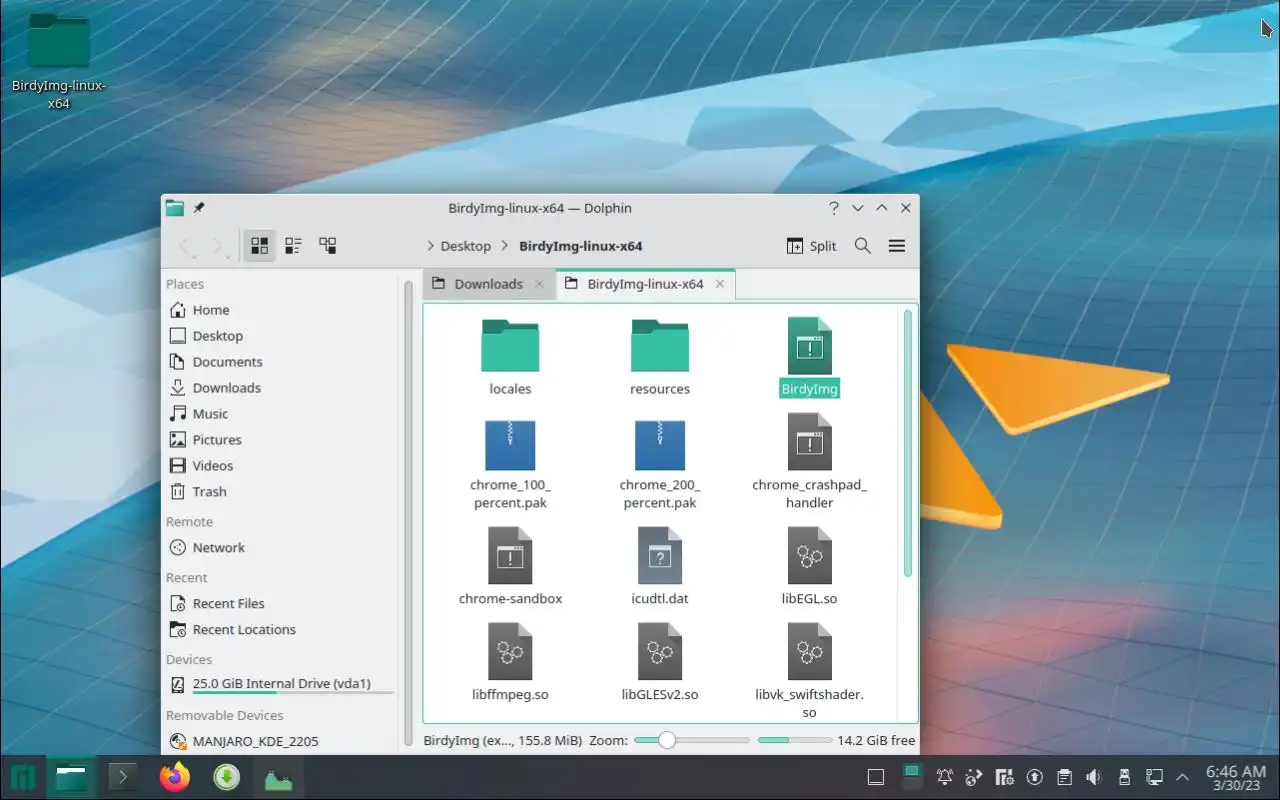Select libGLESv2.so file
The width and height of the screenshot is (1280, 800).
(660, 662)
